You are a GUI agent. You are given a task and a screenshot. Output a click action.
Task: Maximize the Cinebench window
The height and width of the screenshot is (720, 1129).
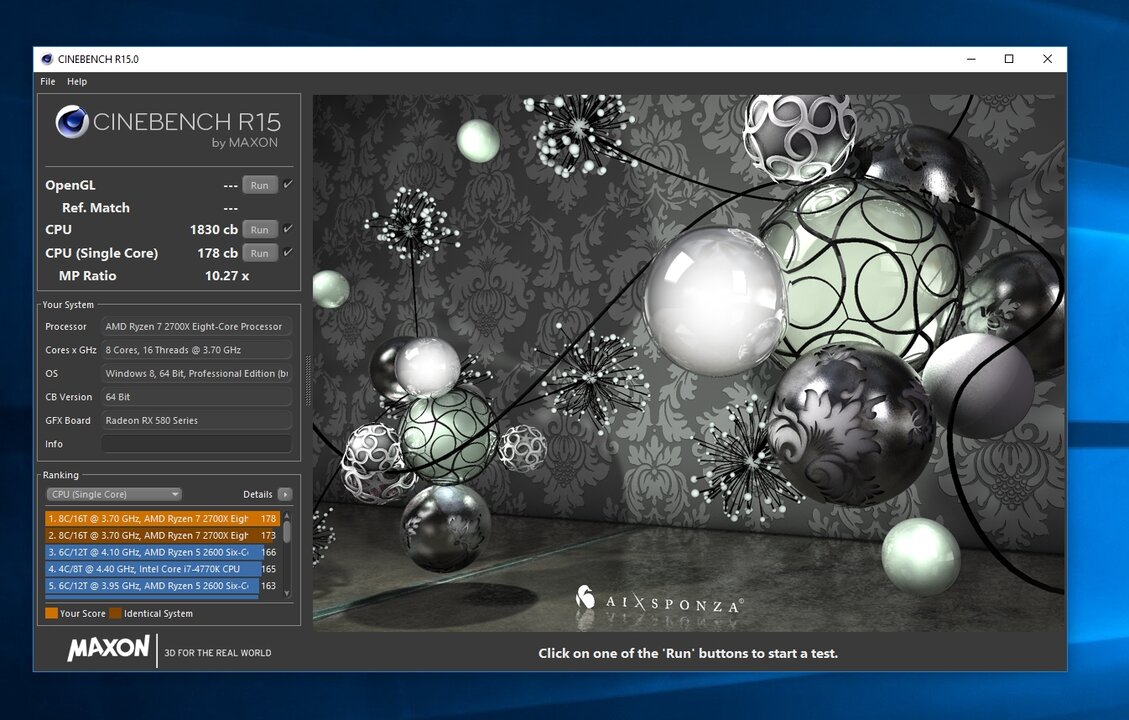click(1009, 59)
